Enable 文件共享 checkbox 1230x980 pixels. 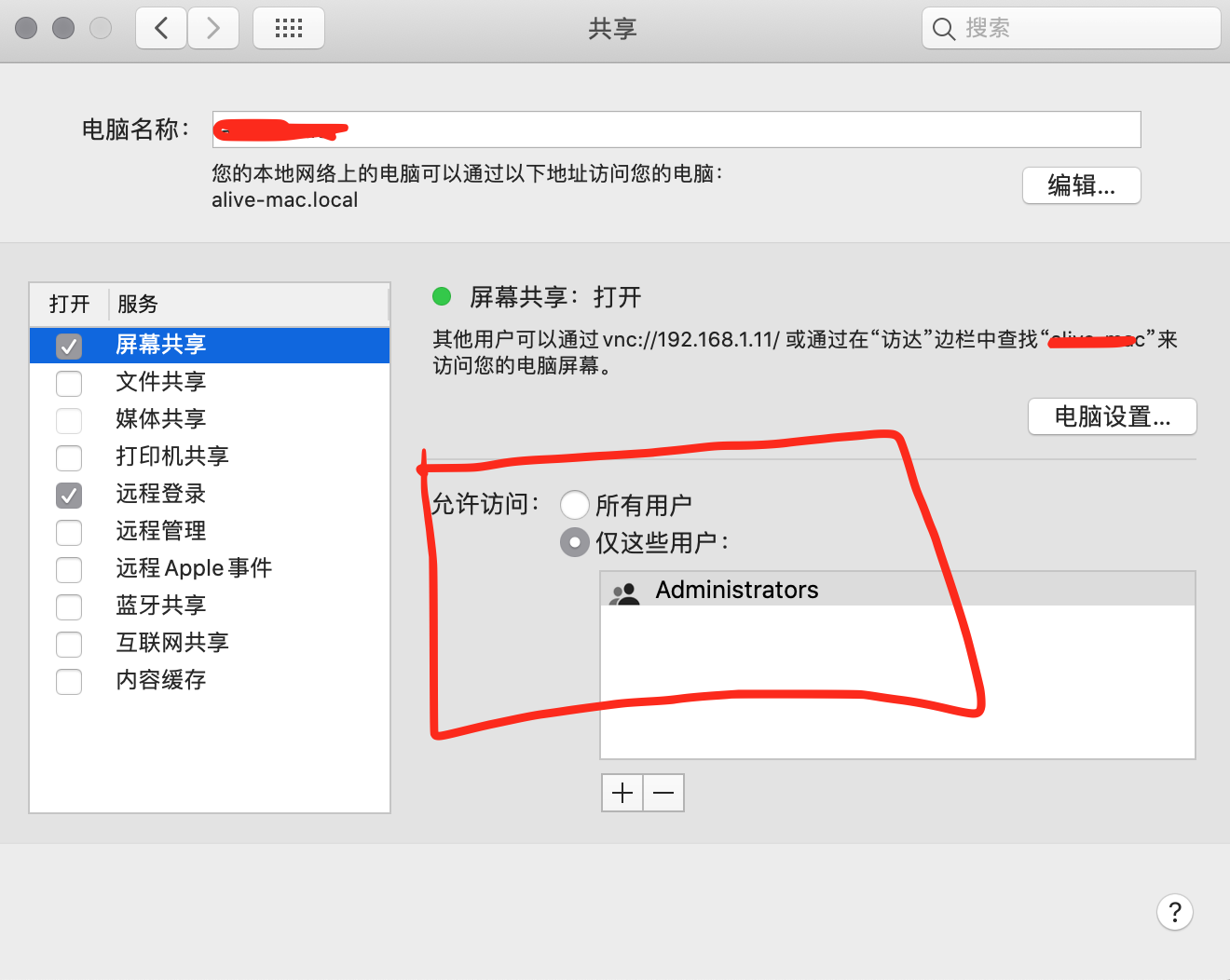pyautogui.click(x=69, y=383)
